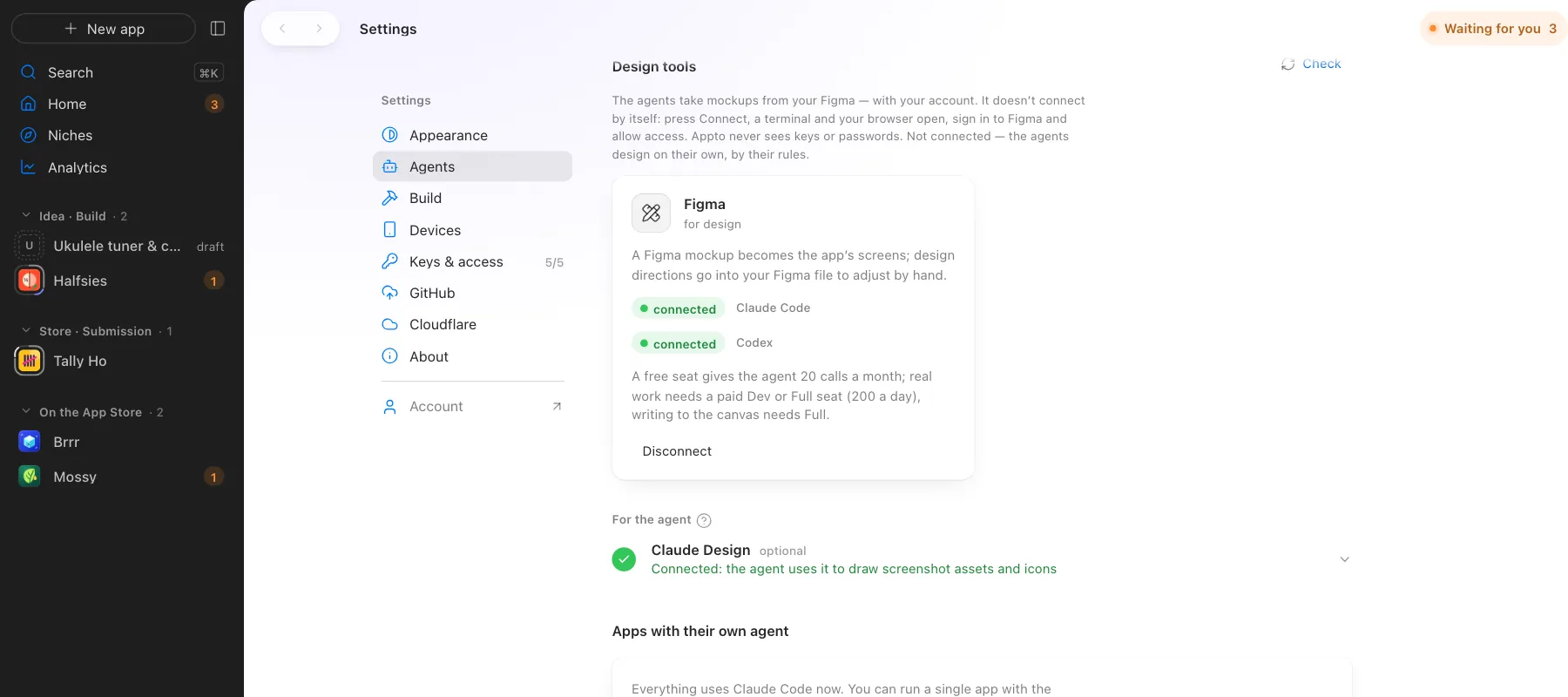Go to Home in the sidebar

point(122,104)
